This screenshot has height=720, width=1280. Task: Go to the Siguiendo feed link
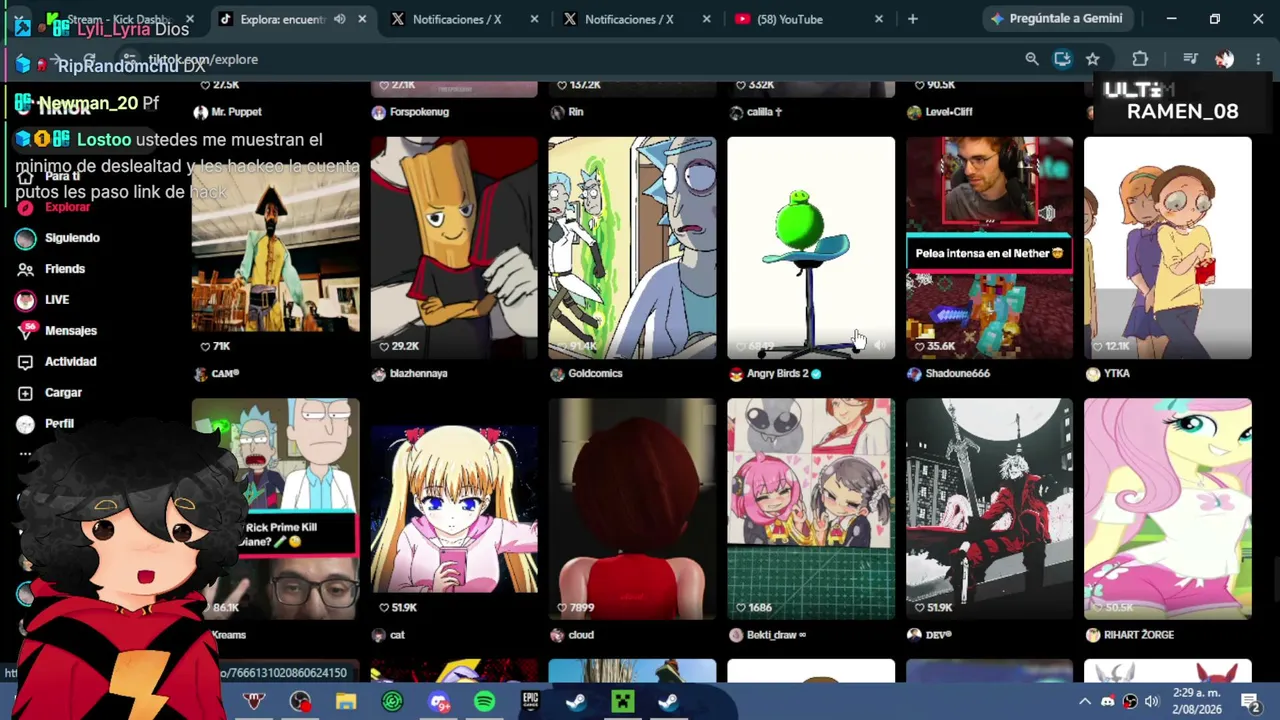72,238
